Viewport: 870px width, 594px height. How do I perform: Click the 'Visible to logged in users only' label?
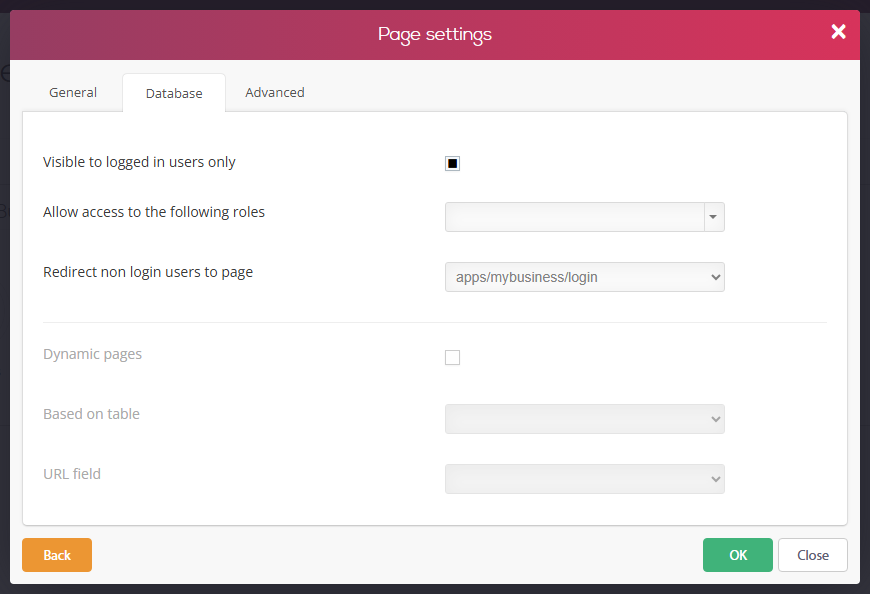coord(139,162)
